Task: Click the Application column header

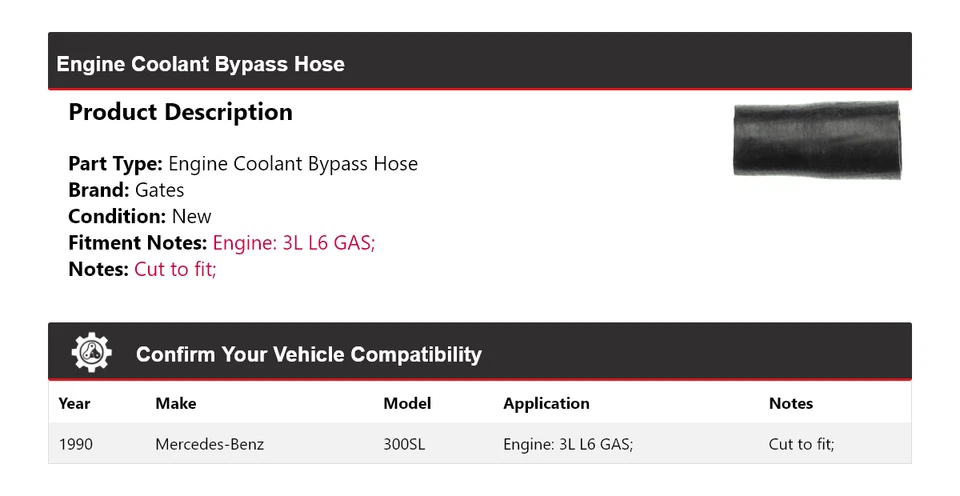Action: click(x=546, y=404)
